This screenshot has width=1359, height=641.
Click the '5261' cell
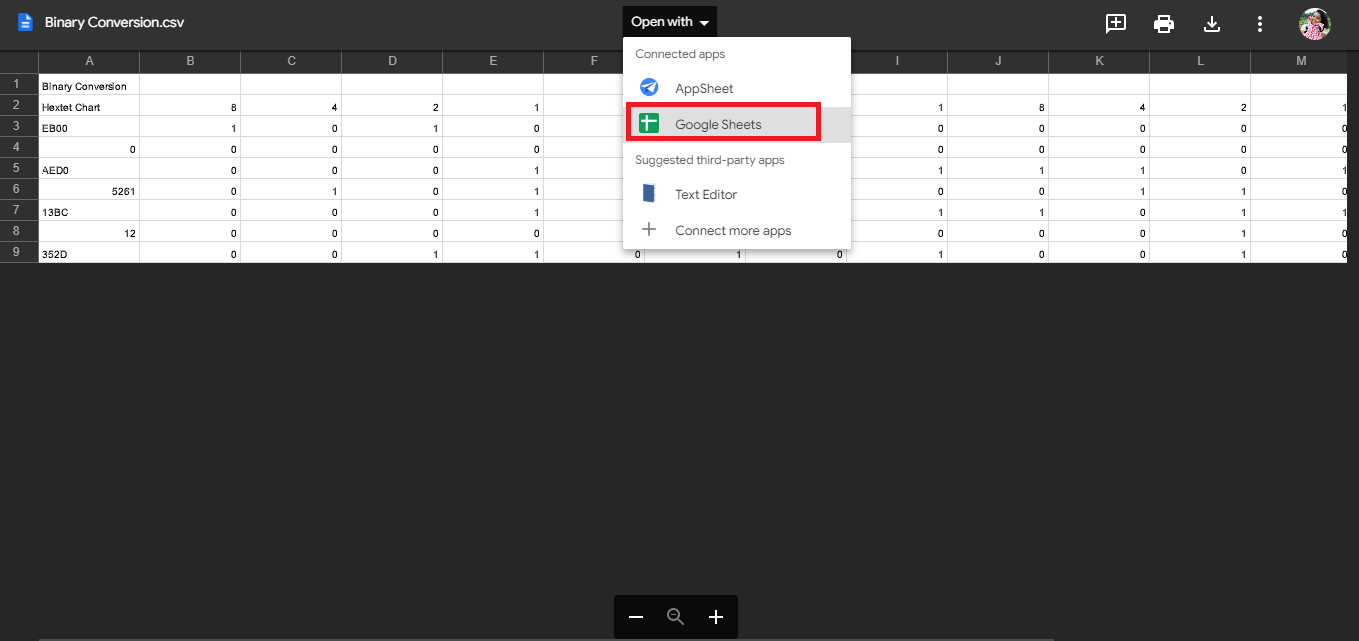click(89, 190)
